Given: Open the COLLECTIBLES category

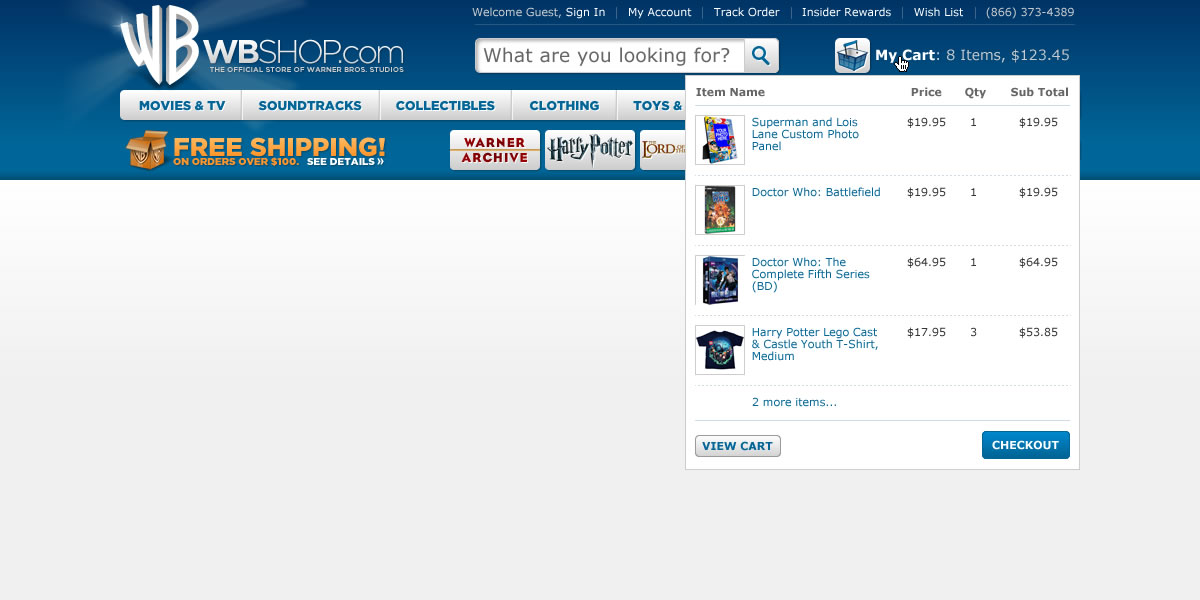Looking at the screenshot, I should point(445,105).
